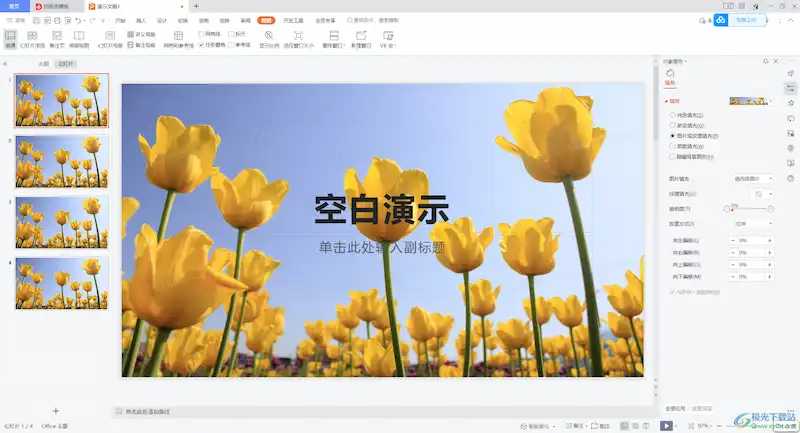Viewport: 800px width, 433px height.
Task: Click the Reset Background button
Action: 702,409
